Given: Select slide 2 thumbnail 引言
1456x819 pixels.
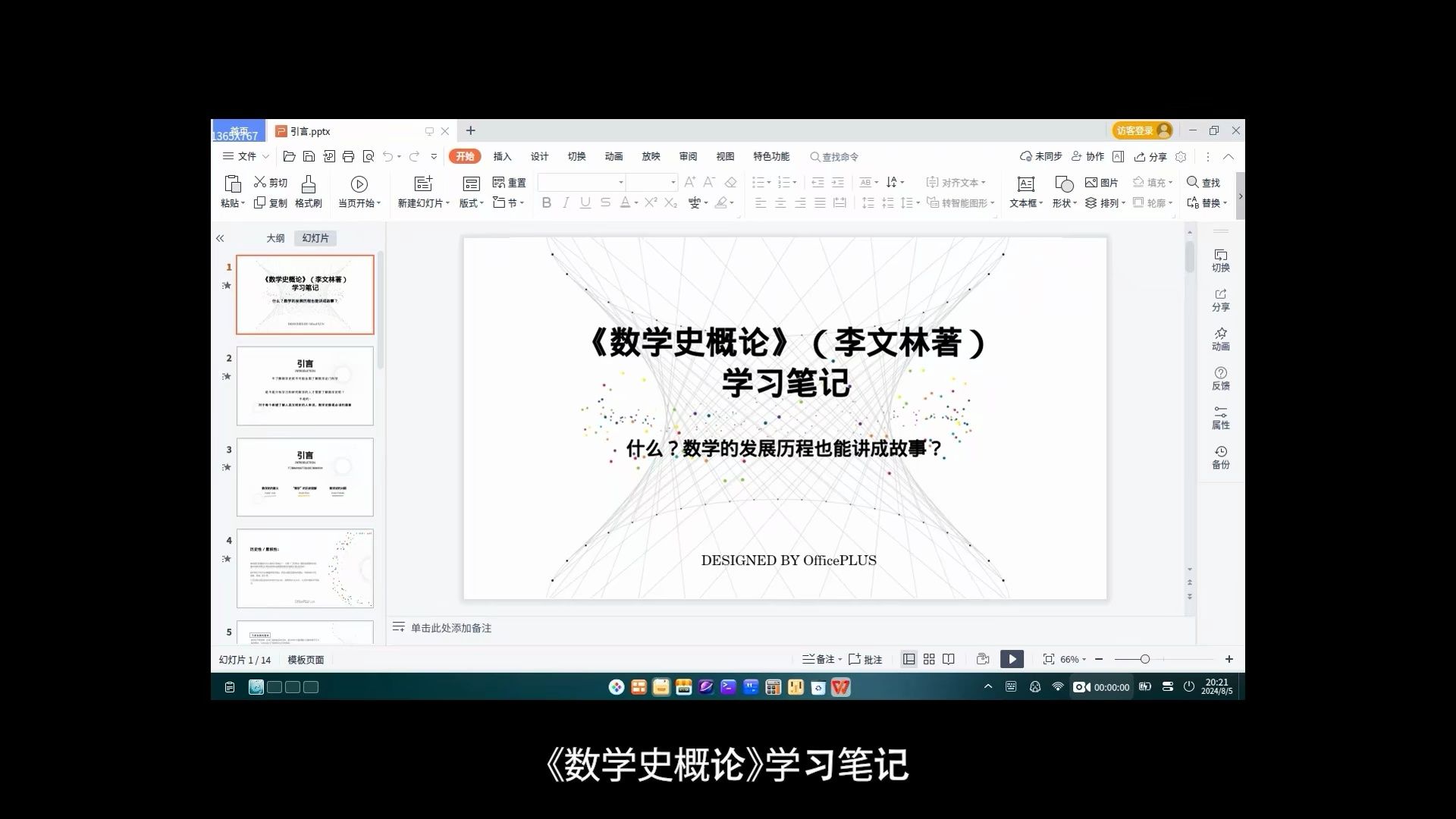Looking at the screenshot, I should coord(305,386).
